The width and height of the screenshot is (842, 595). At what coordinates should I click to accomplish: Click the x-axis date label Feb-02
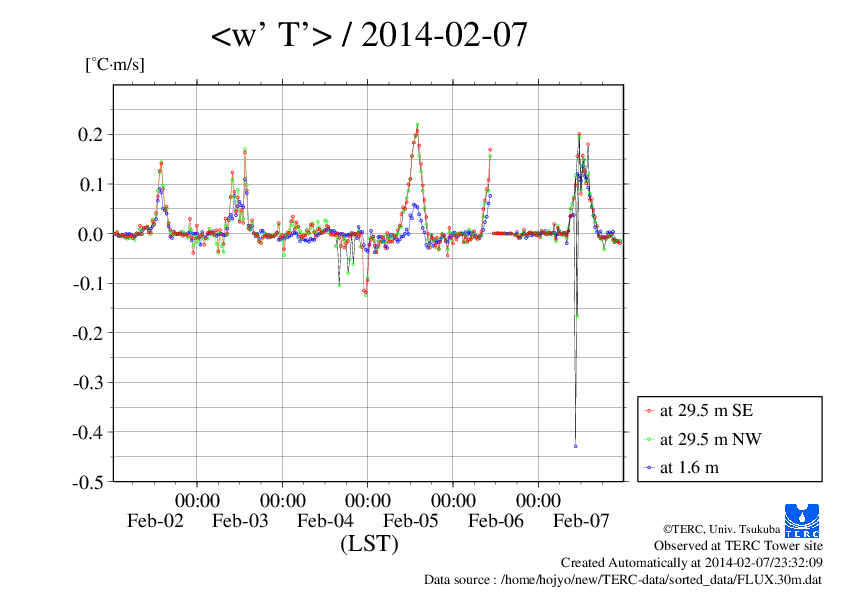pyautogui.click(x=155, y=520)
